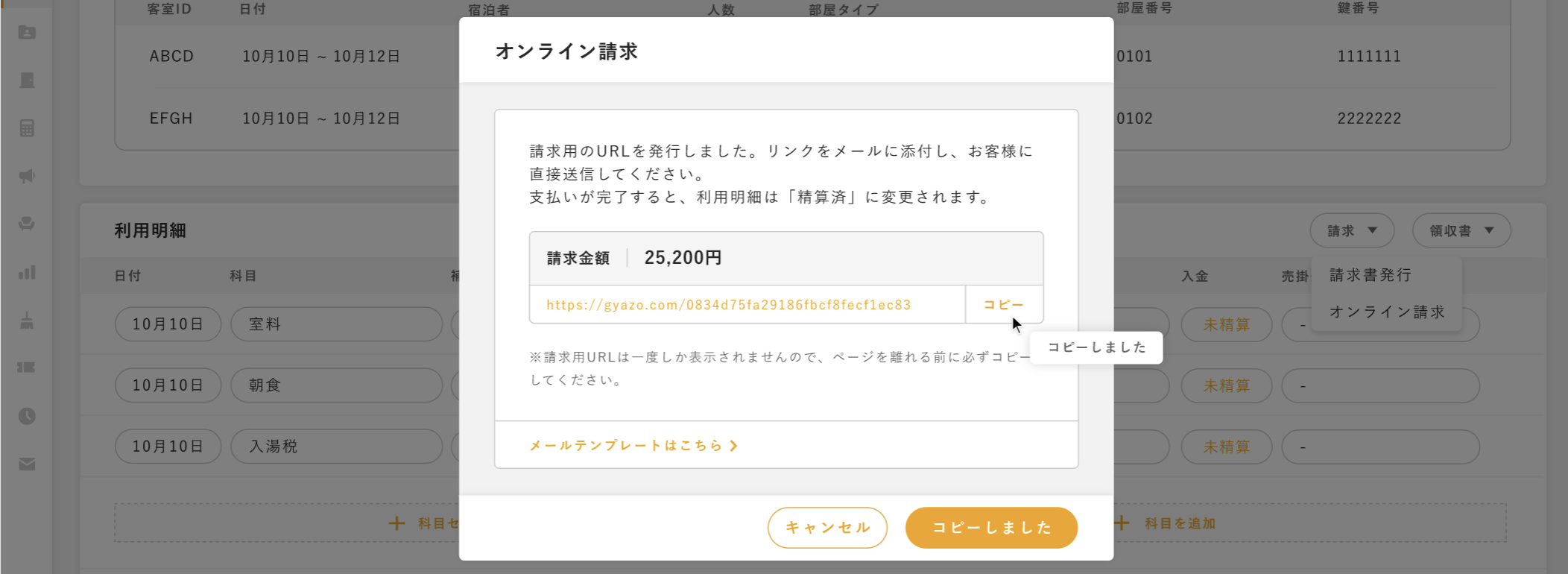Click the 25,200円 billing amount
1568x574 pixels.
point(683,258)
